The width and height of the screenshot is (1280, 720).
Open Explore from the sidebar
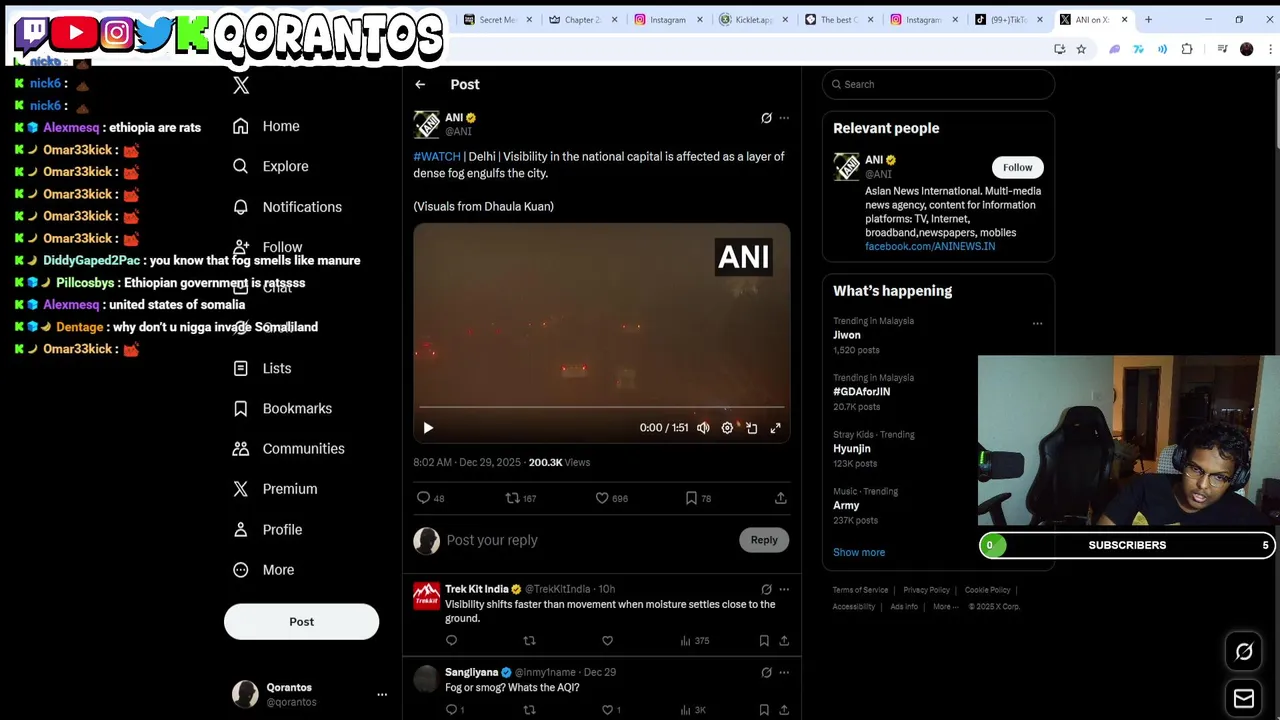coord(271,166)
